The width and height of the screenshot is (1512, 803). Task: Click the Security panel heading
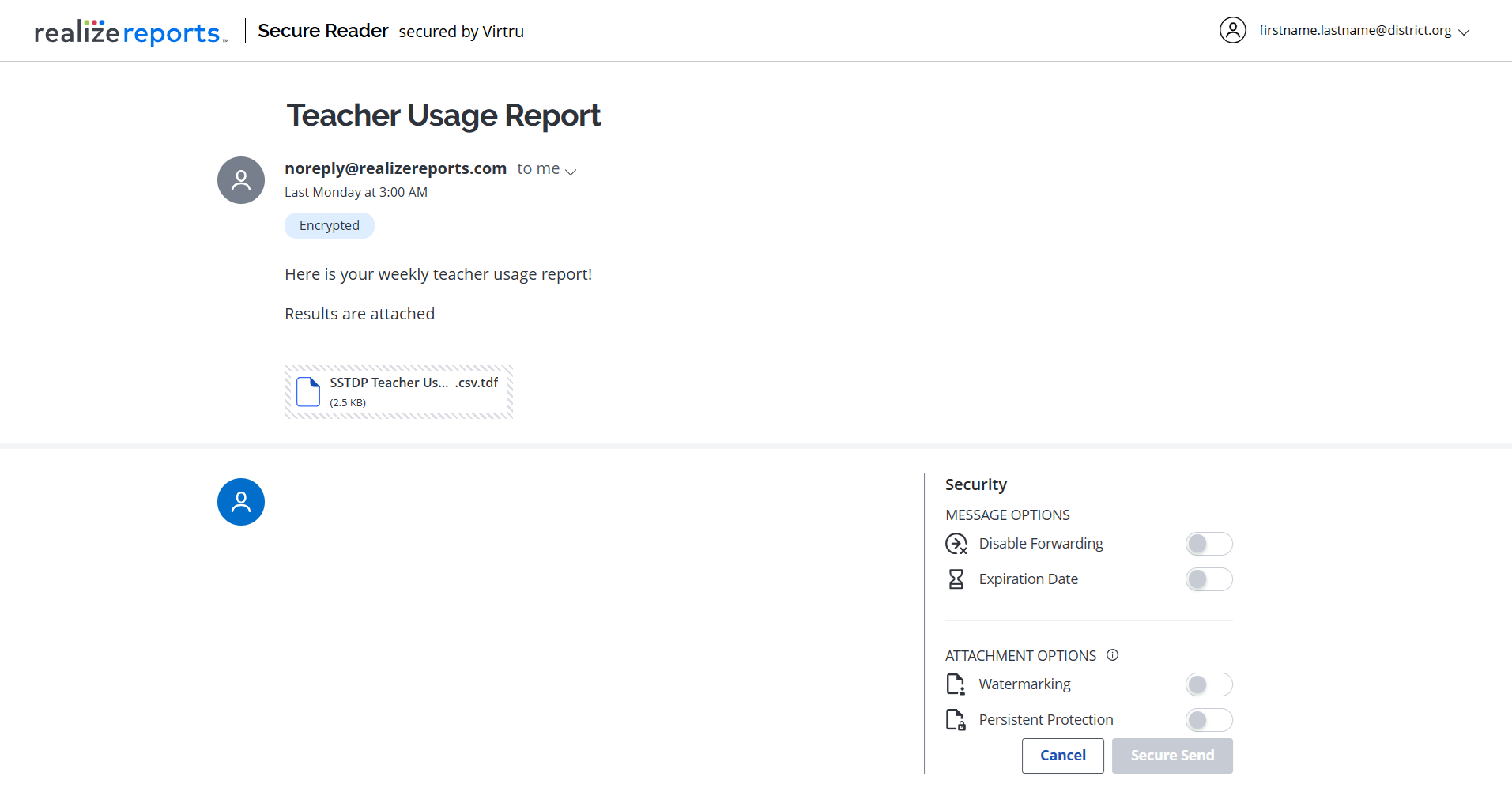click(x=976, y=484)
